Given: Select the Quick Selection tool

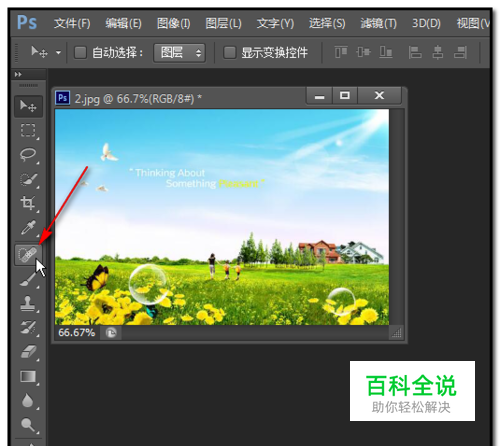Looking at the screenshot, I should (x=28, y=179).
